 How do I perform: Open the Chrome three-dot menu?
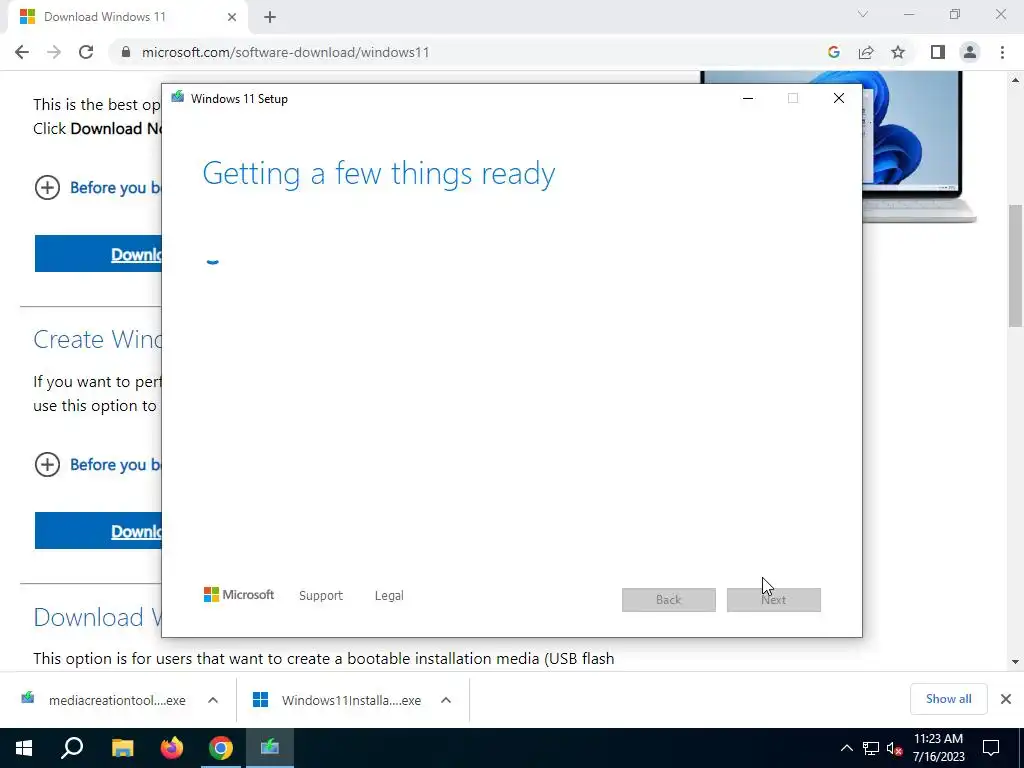click(1002, 52)
